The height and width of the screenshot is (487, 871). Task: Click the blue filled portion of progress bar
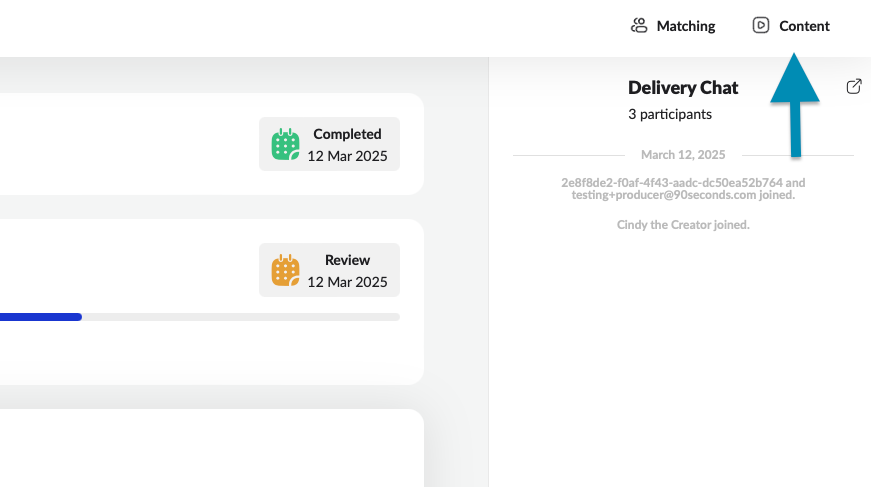pyautogui.click(x=40, y=317)
